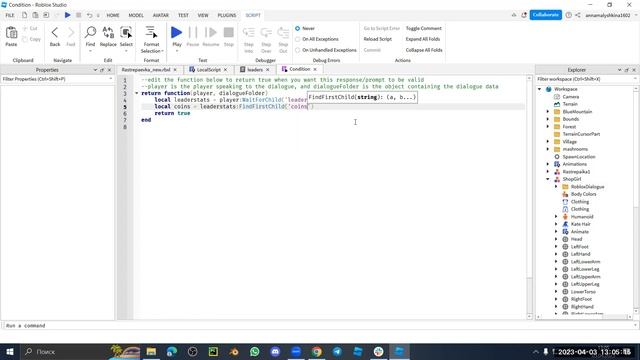Click the help question mark icon
640x360 pixels.
tap(569, 15)
